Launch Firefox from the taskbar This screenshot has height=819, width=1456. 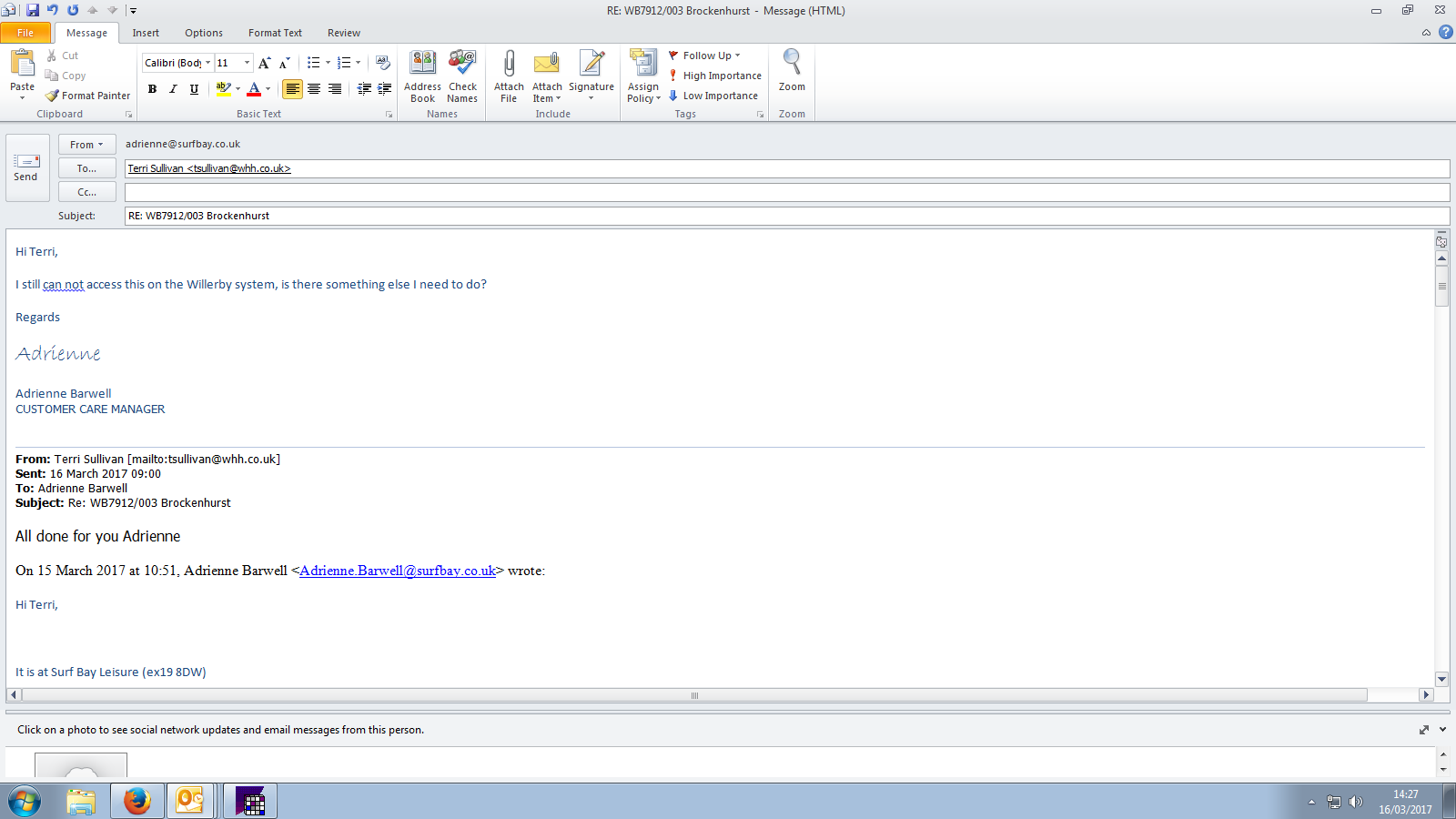pyautogui.click(x=137, y=801)
